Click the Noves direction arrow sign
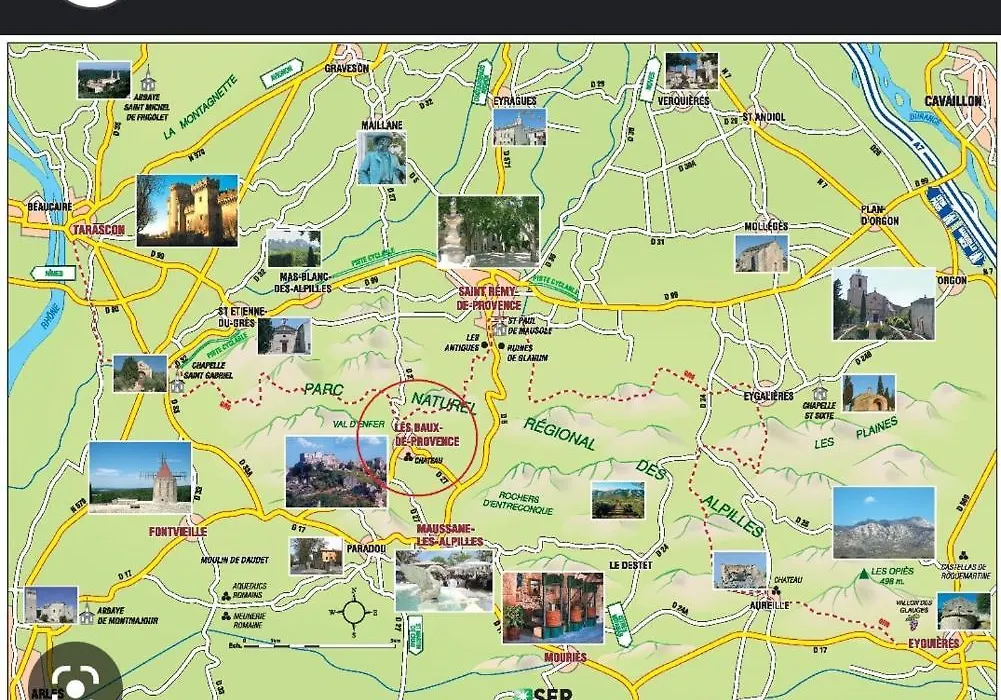This screenshot has height=700, width=1001. pyautogui.click(x=651, y=80)
